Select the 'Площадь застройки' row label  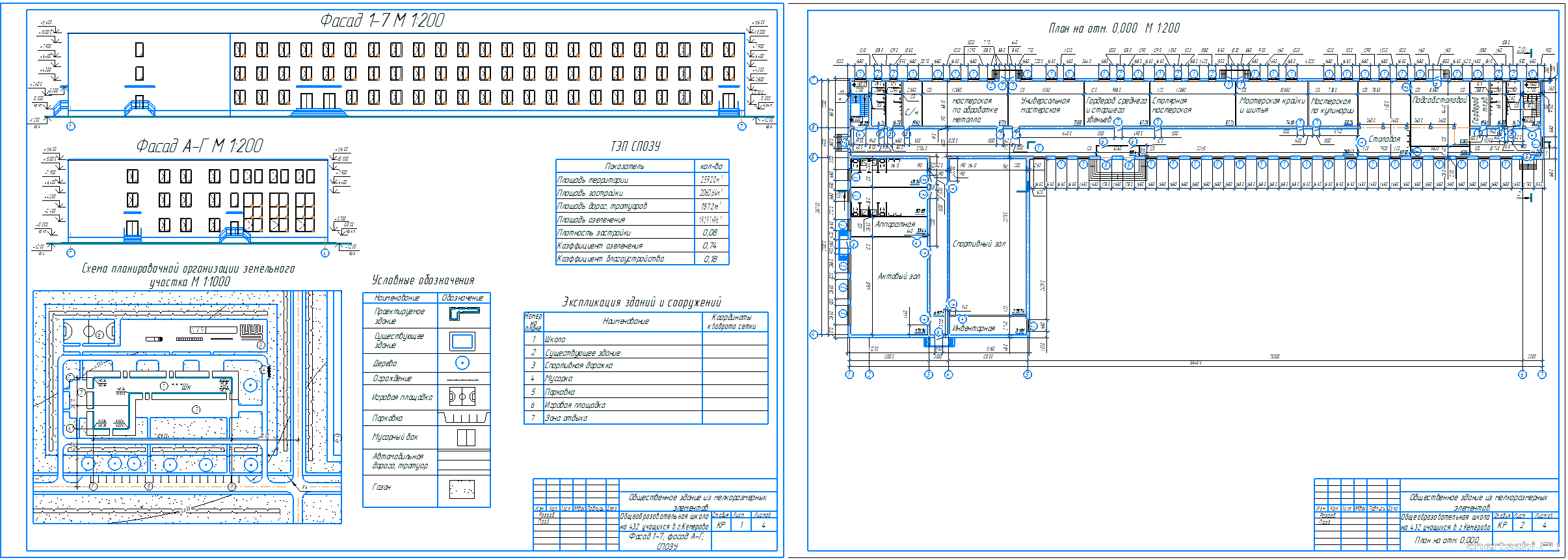[x=590, y=193]
